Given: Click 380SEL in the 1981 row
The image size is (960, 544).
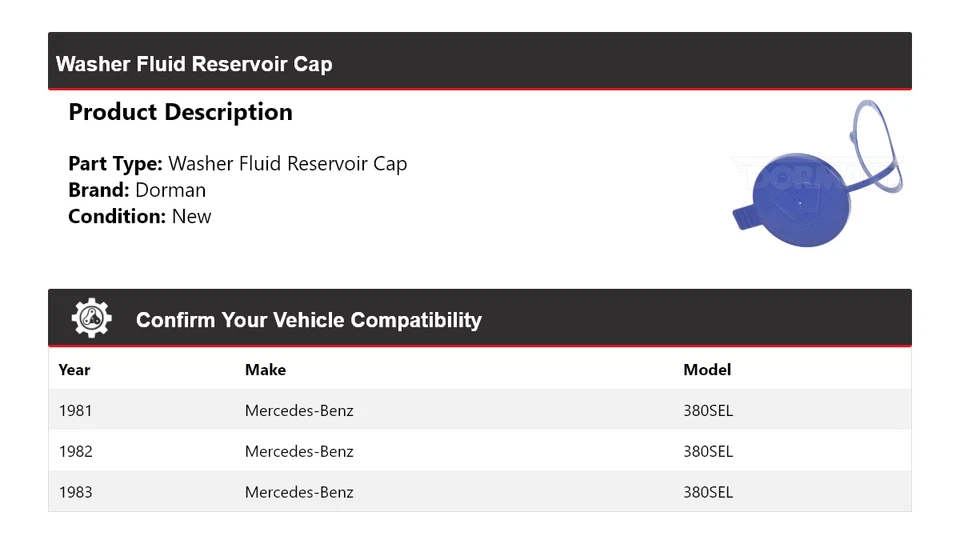Looking at the screenshot, I should (x=708, y=411).
